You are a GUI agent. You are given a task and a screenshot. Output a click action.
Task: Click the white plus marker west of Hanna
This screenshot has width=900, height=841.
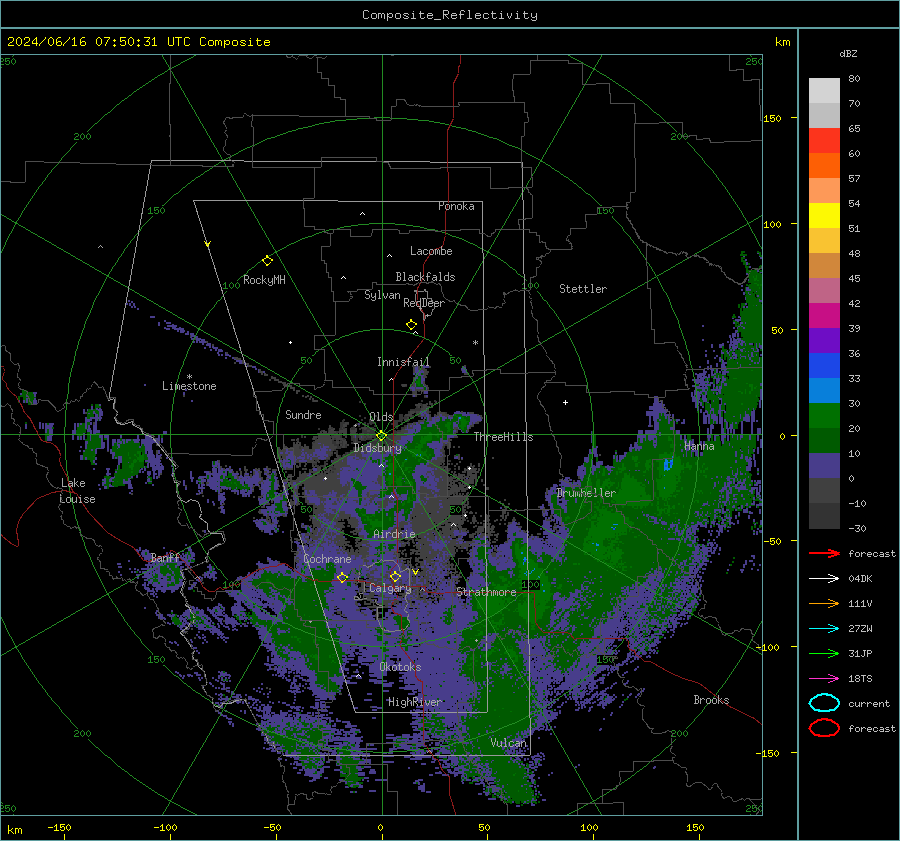[565, 402]
